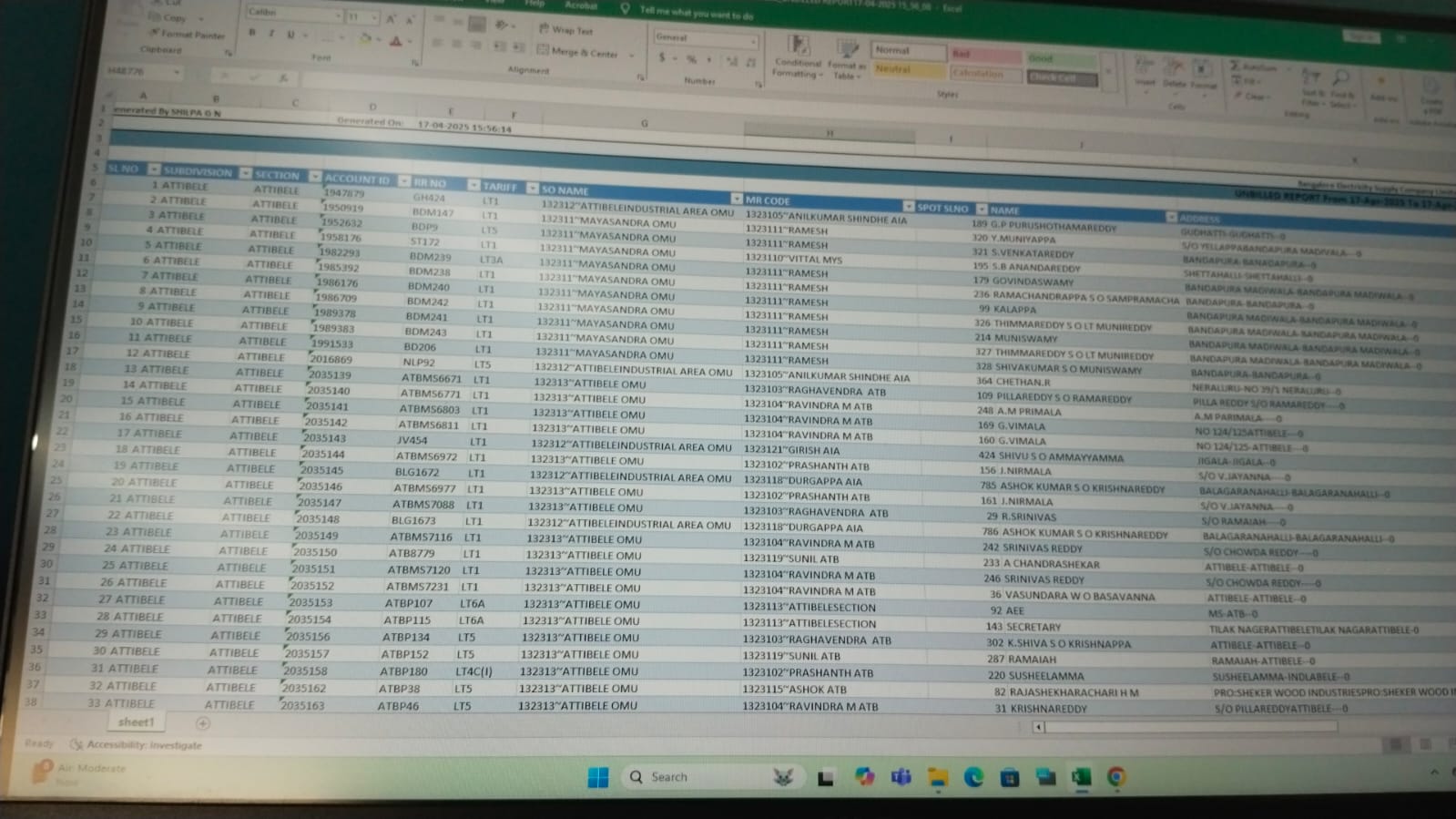Select the sheet1 worksheet tab

coord(136,722)
